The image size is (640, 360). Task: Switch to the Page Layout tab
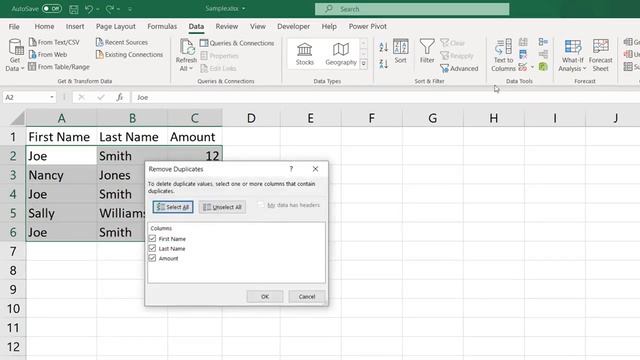click(116, 27)
